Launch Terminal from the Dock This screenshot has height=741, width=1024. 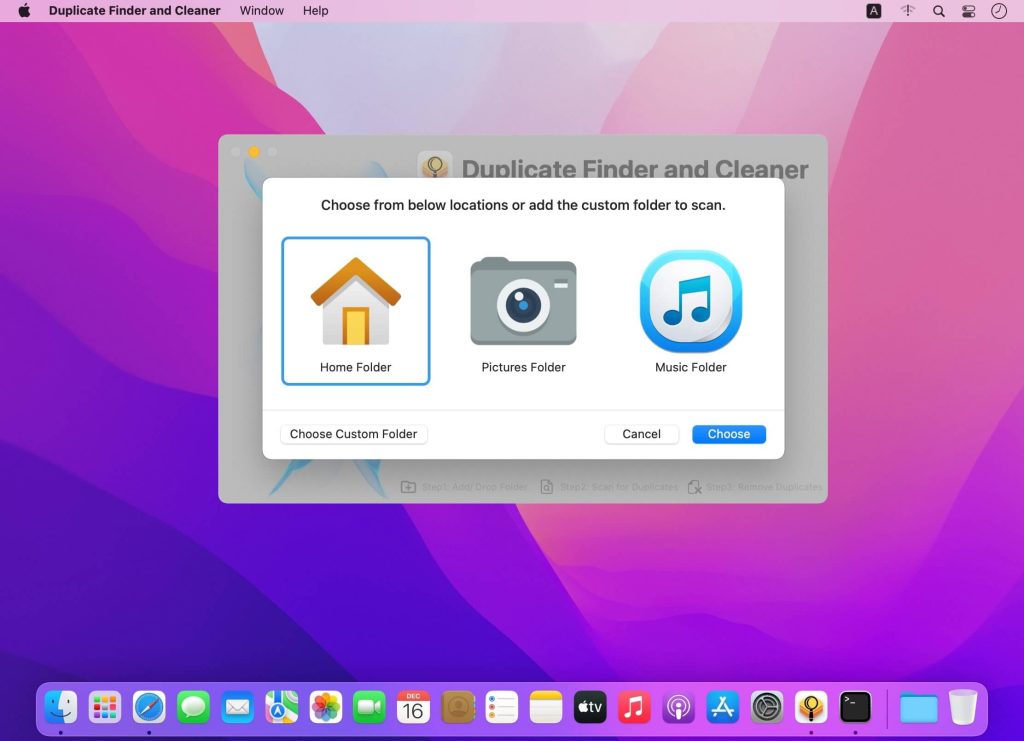(855, 707)
